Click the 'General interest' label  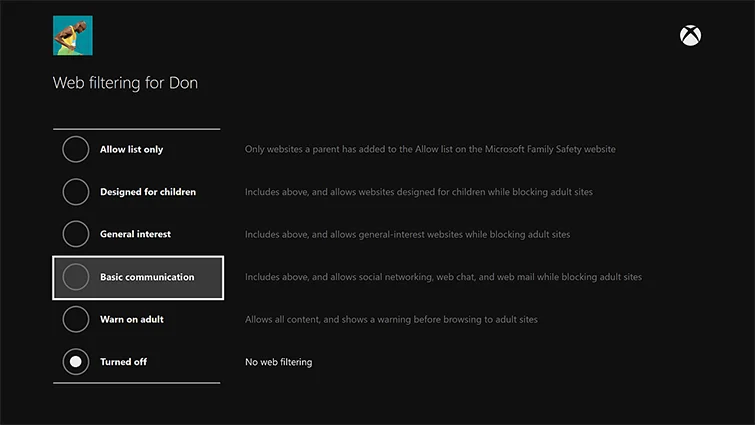pyautogui.click(x=135, y=234)
